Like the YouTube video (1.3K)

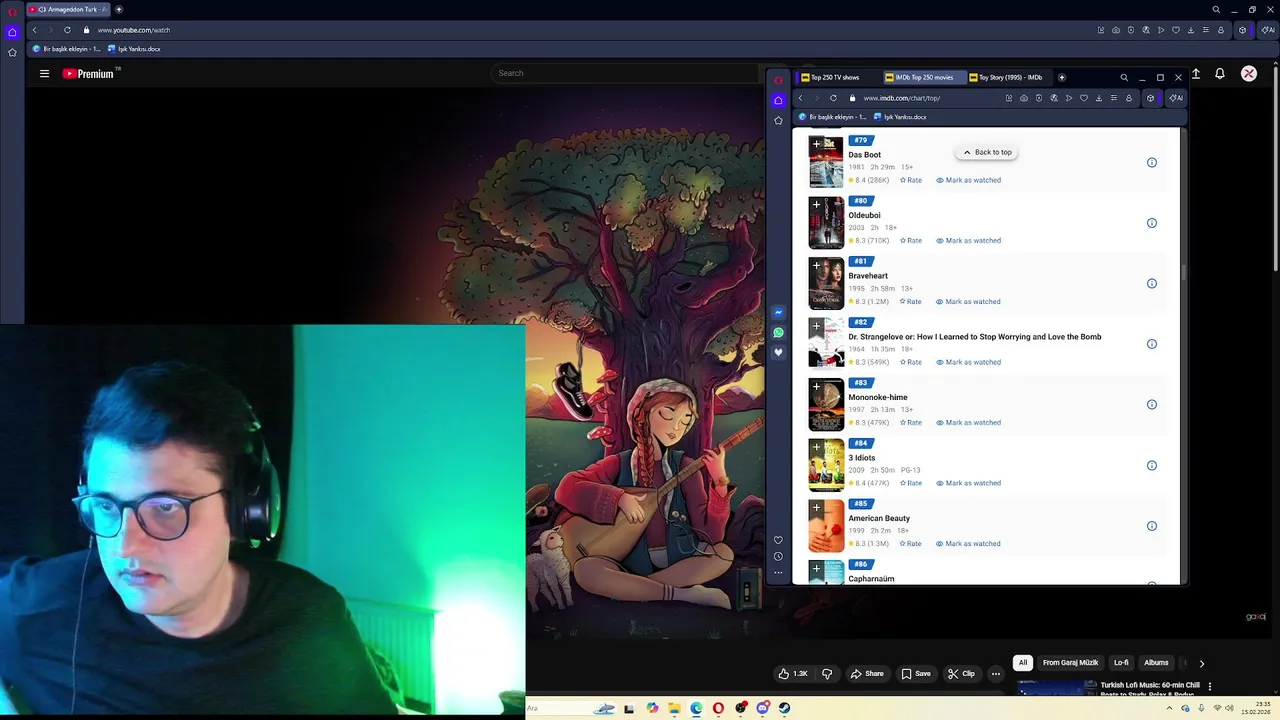793,674
